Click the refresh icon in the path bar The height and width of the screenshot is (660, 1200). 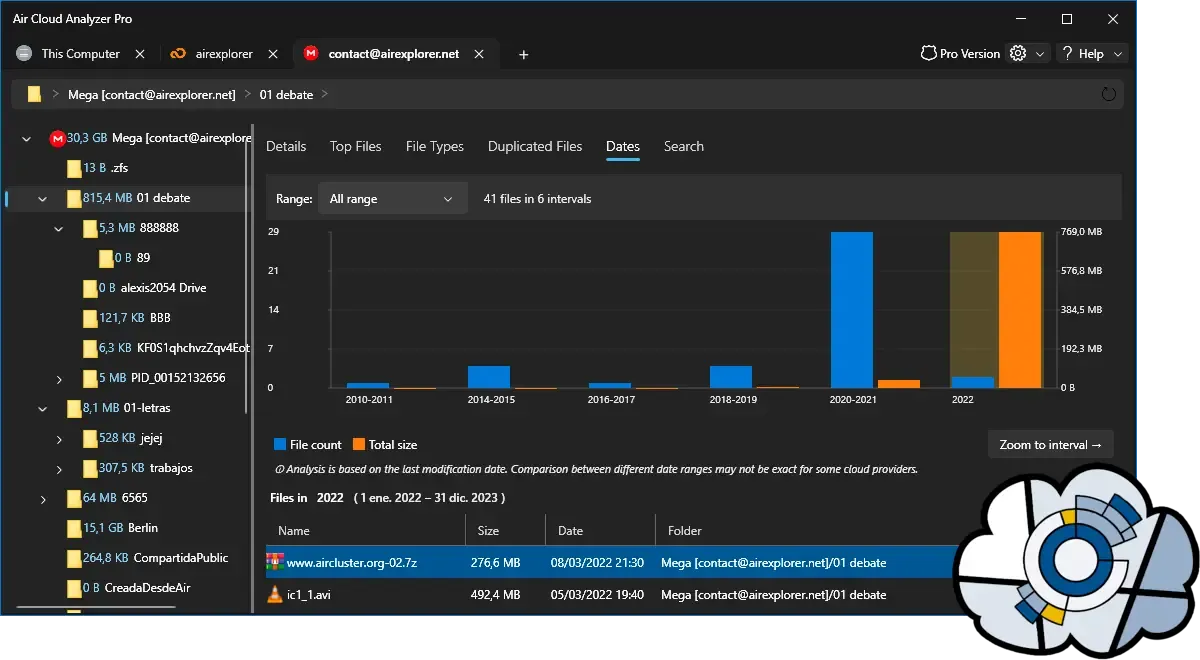(1108, 94)
